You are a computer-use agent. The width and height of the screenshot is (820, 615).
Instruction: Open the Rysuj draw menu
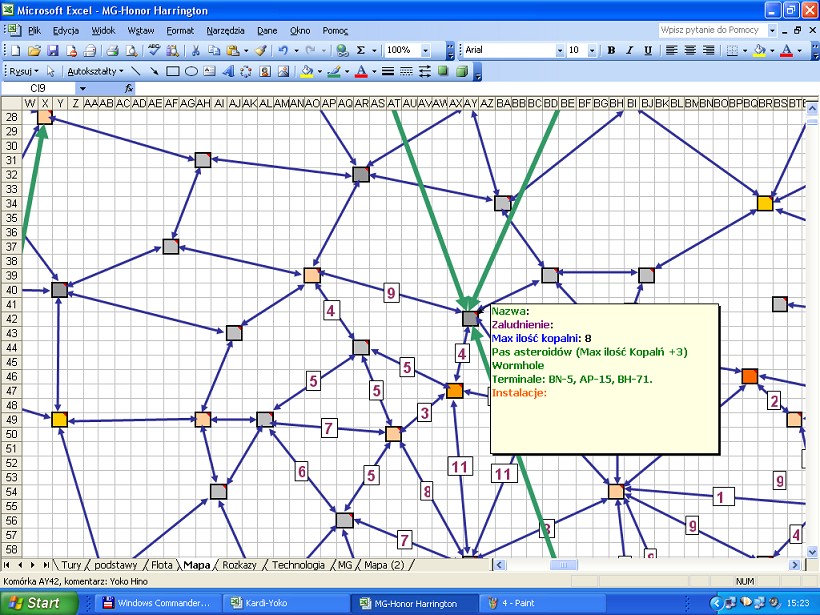click(24, 71)
